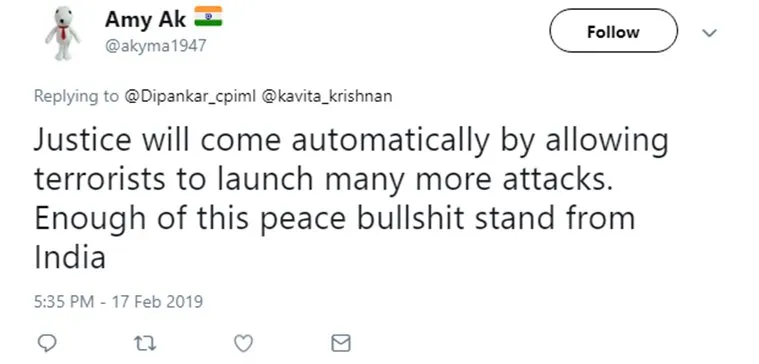
Task: Click the word Enough in the tweet
Action: [x=90, y=219]
